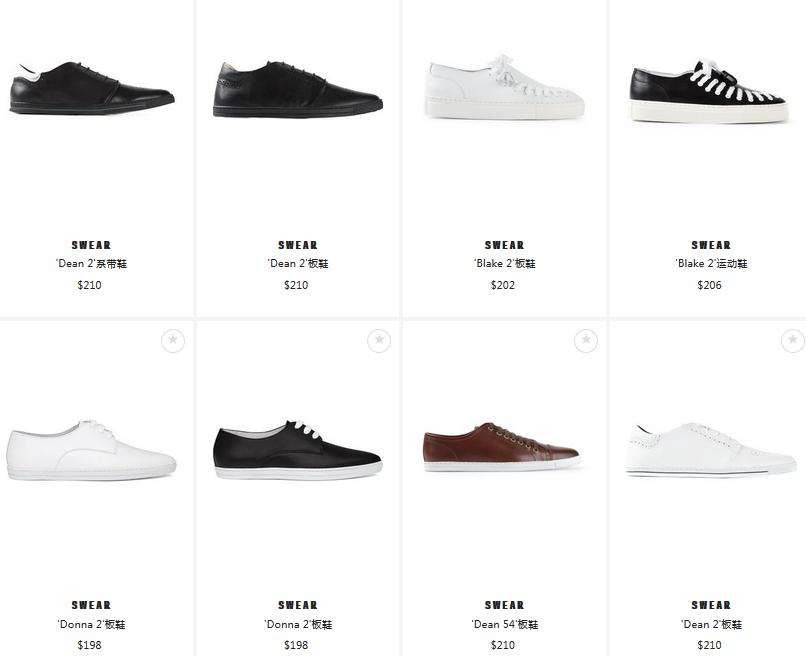This screenshot has height=656, width=806.
Task: View black 'Donna 2' shoe with white sole
Action: tap(298, 450)
